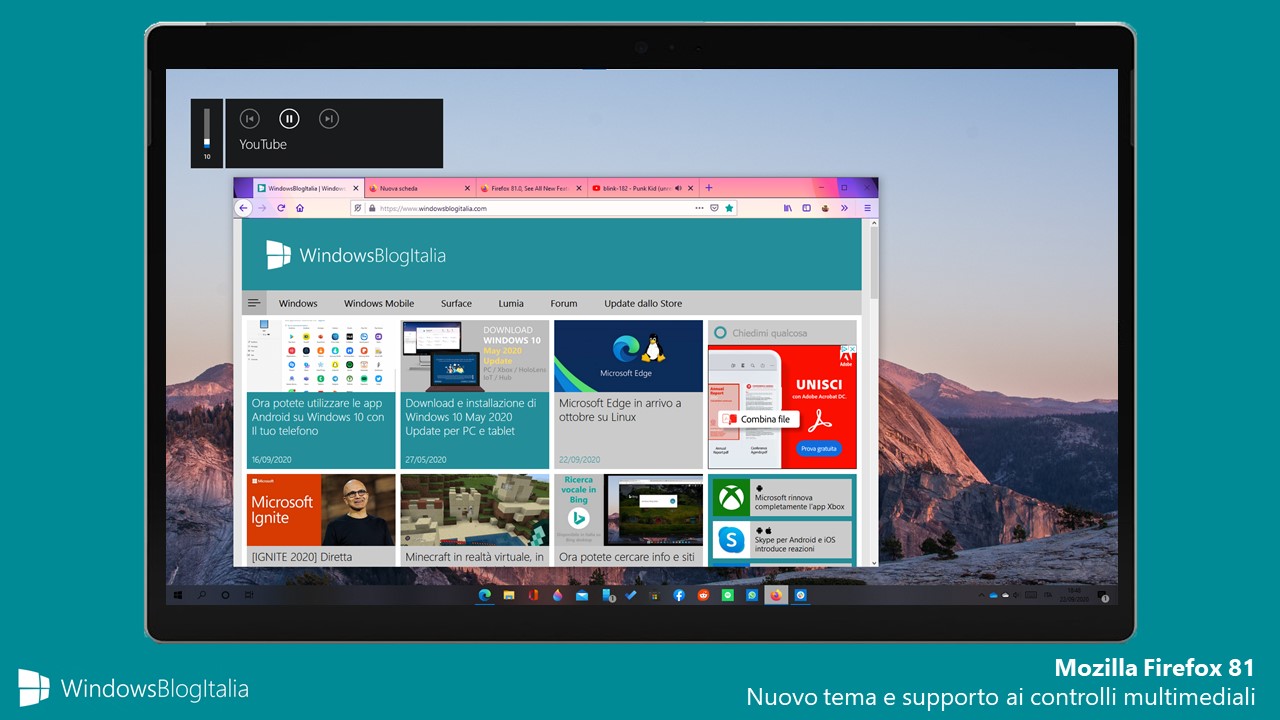Open Skype introduce reazioni news item
This screenshot has height=720, width=1280.
tap(782, 540)
